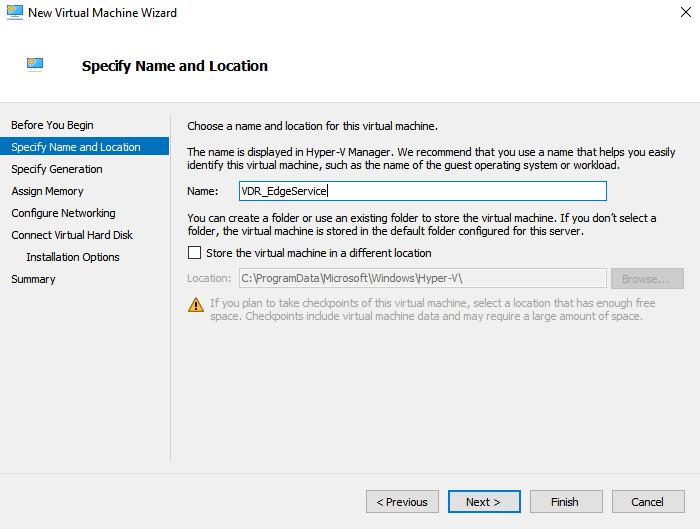Focus the Name text field
Screen dimensions: 700x529
(x=423, y=191)
